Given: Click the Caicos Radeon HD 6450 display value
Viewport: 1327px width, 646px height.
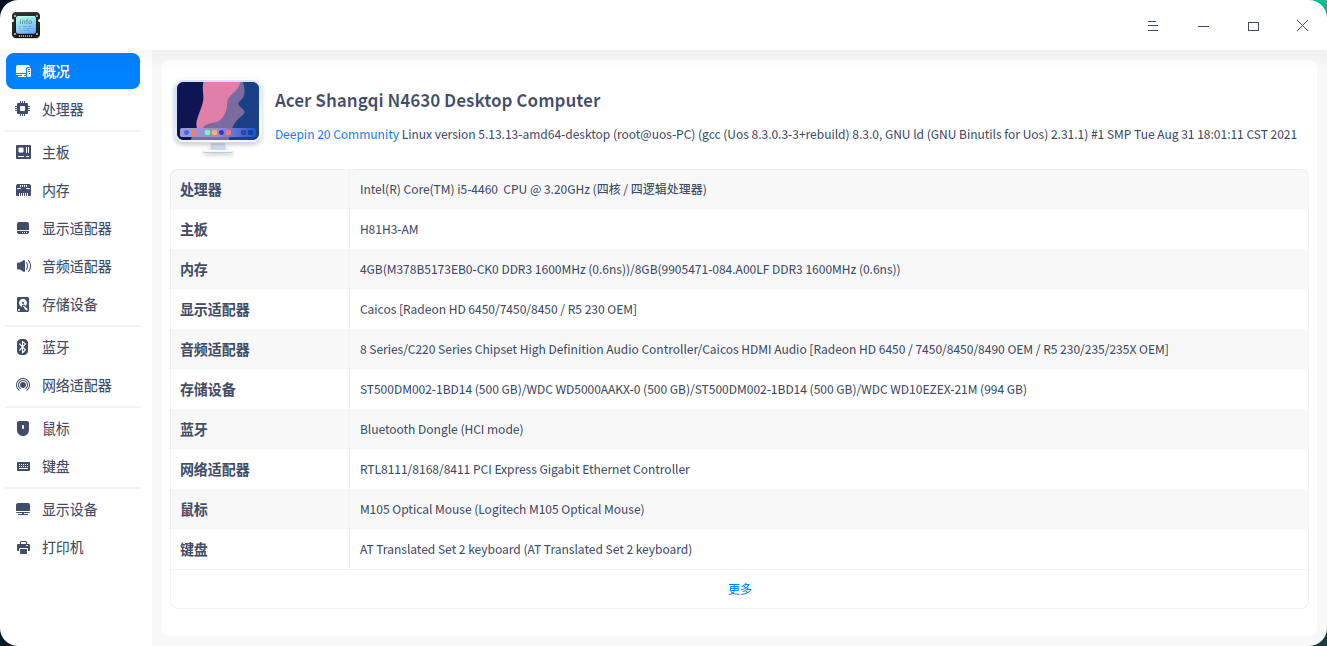Looking at the screenshot, I should [498, 309].
